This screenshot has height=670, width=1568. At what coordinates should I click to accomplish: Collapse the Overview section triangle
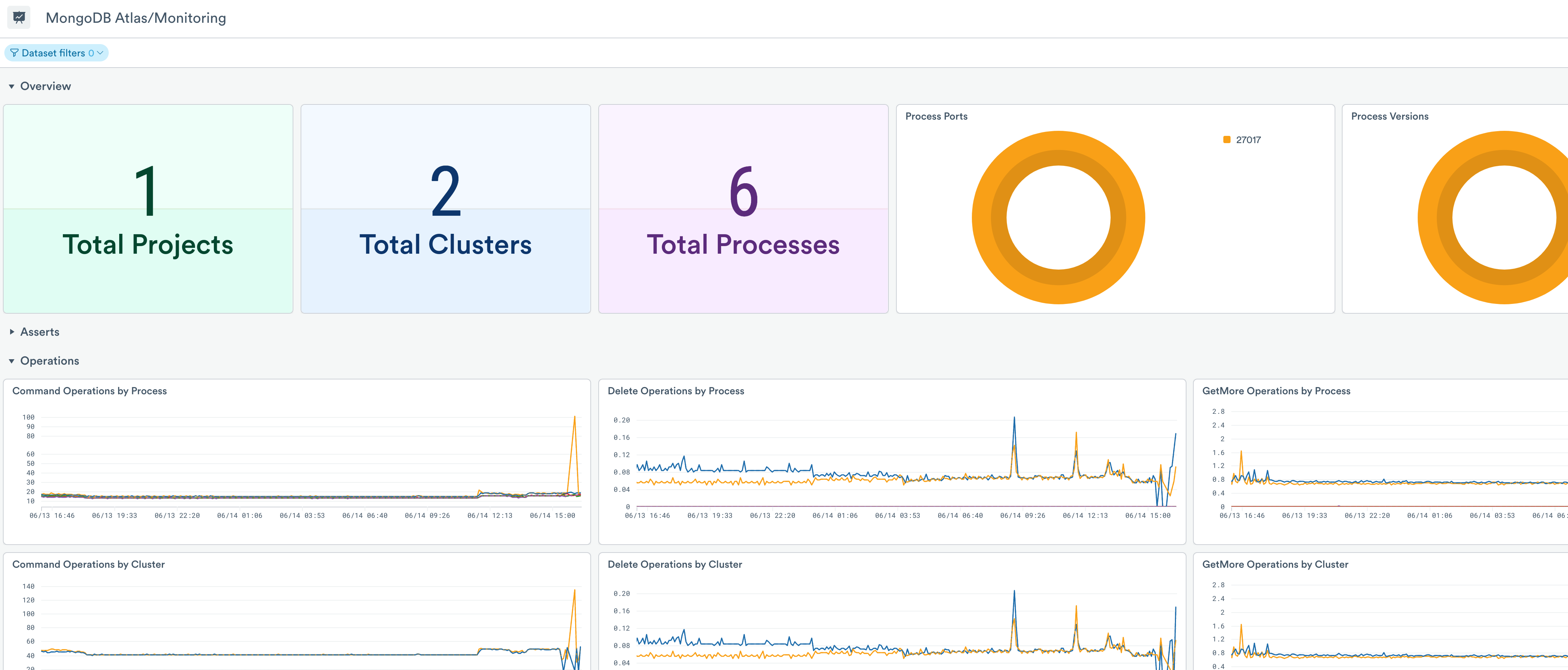(12, 86)
